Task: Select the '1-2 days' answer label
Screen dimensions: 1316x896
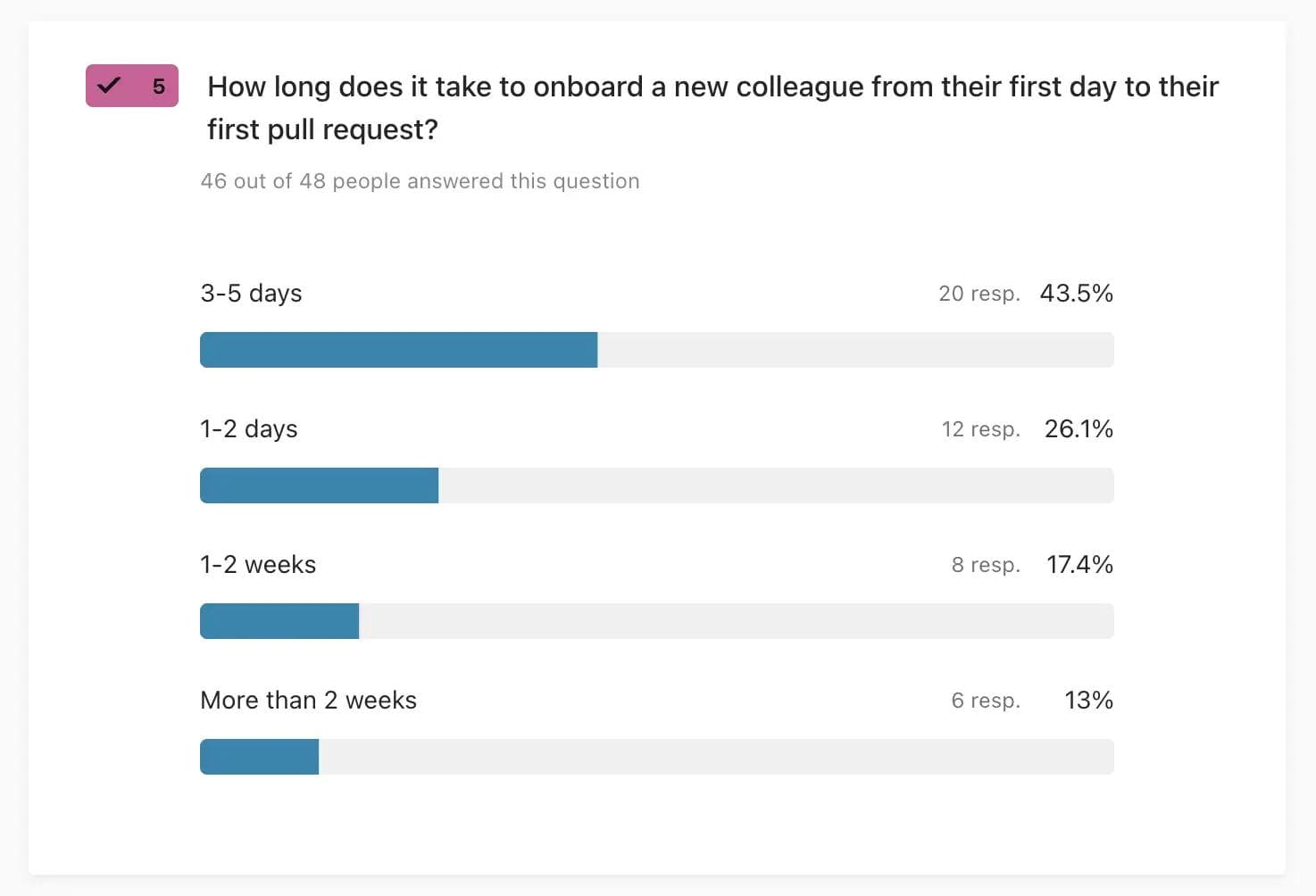Action: pyautogui.click(x=248, y=429)
